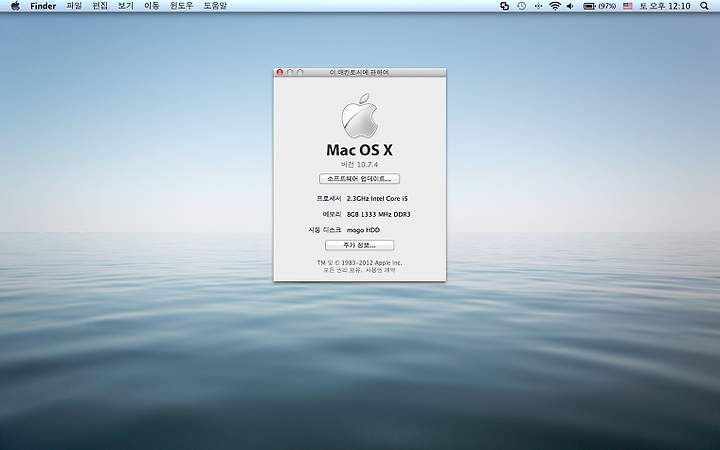Select the 8GB 1333 MHz DDR3 text

[x=378, y=214]
